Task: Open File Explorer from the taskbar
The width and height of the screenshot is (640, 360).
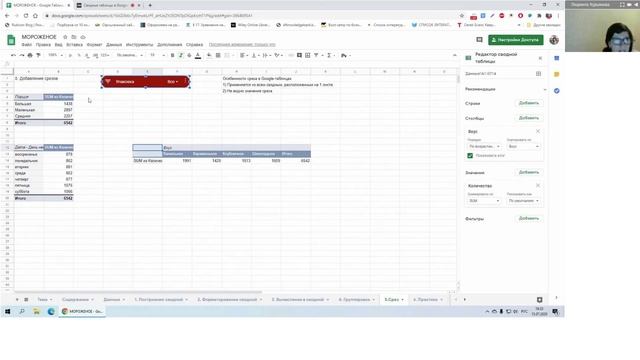Action: click(x=36, y=311)
